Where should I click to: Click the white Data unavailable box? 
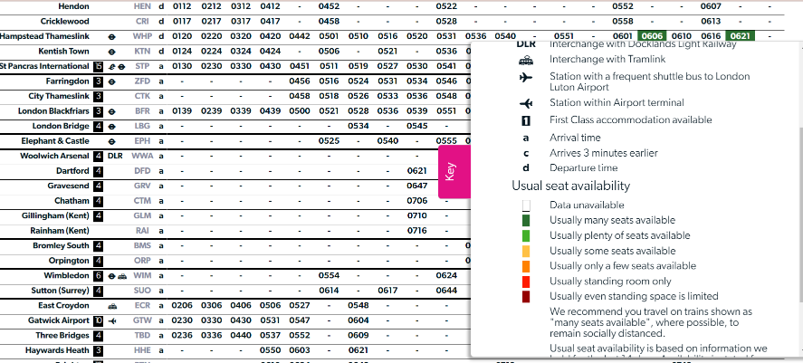tap(526, 205)
